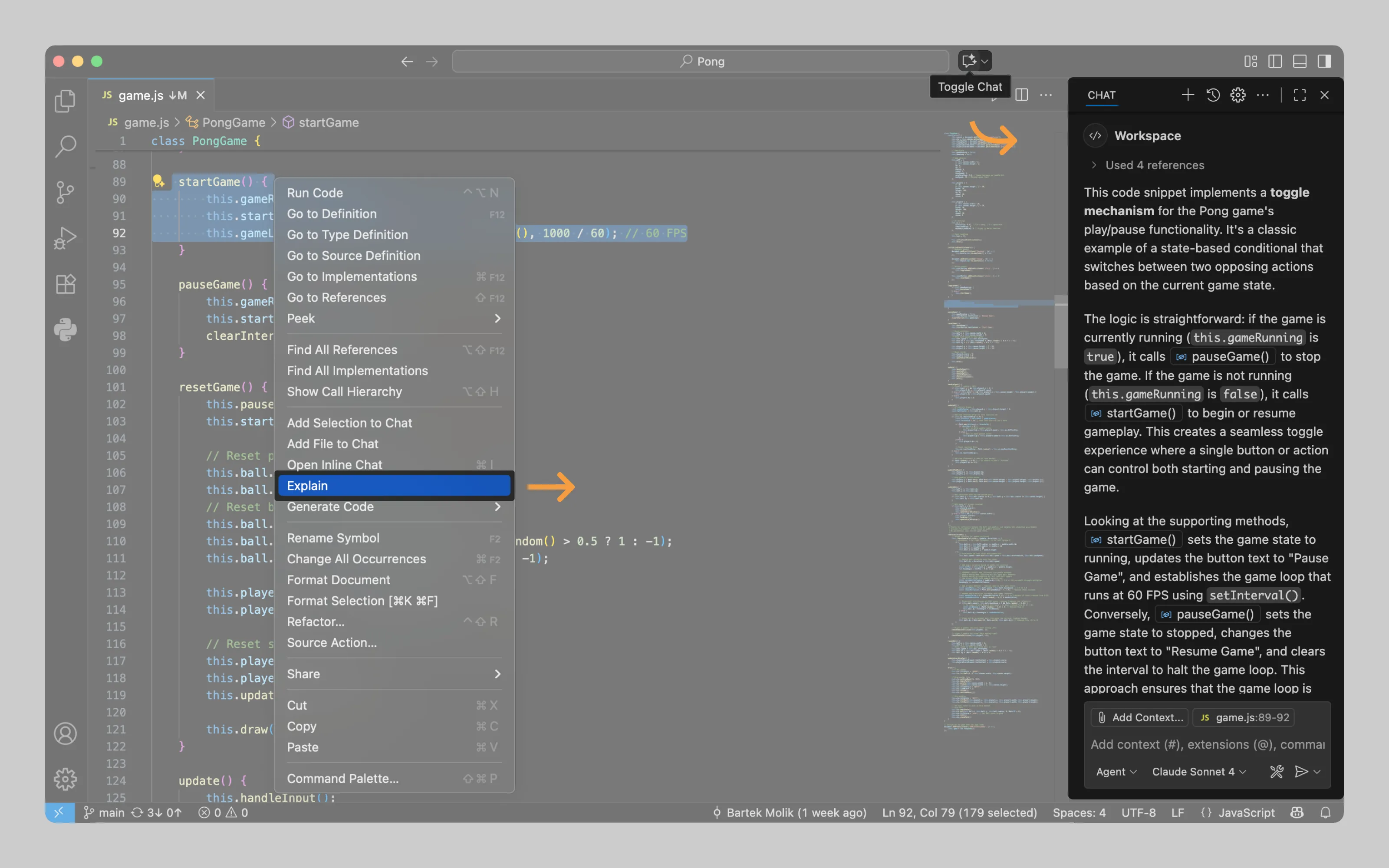Open the Extensions view in activity bar
This screenshot has width=1389, height=868.
65,283
